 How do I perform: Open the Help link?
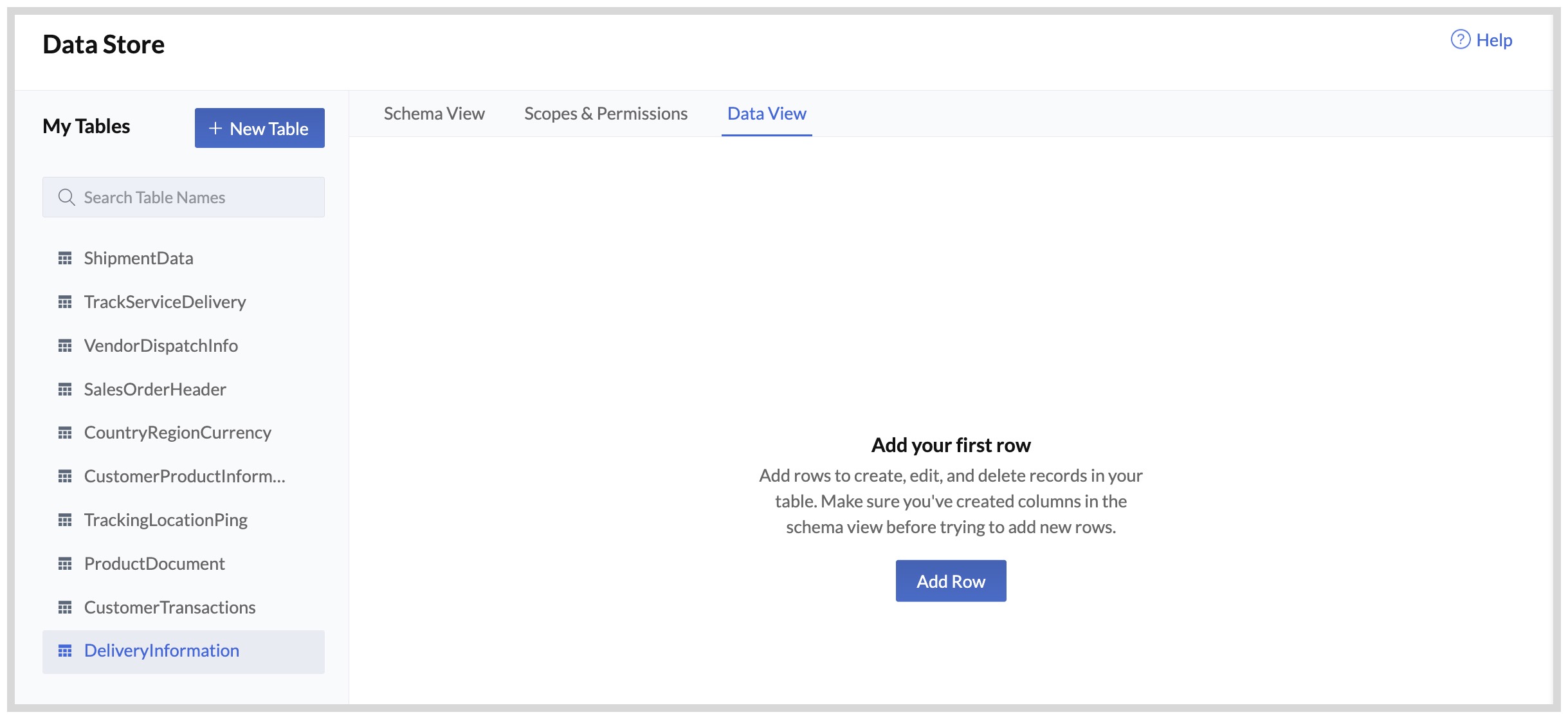coord(1493,41)
